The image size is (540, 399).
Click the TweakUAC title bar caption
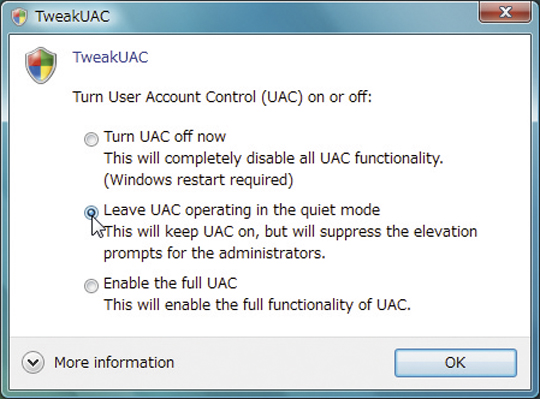[x=72, y=17]
